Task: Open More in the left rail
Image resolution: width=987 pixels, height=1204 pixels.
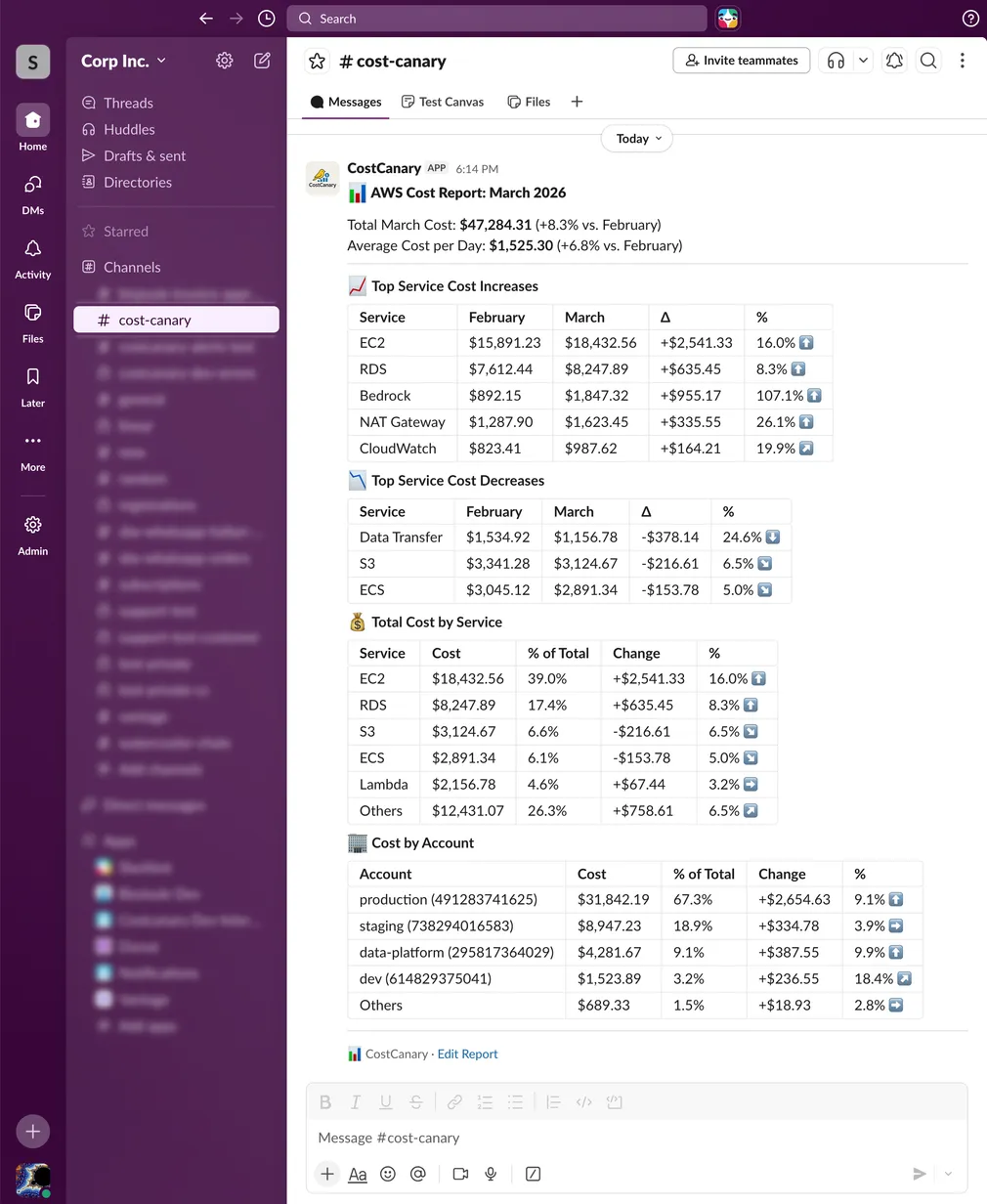Action: pos(33,451)
